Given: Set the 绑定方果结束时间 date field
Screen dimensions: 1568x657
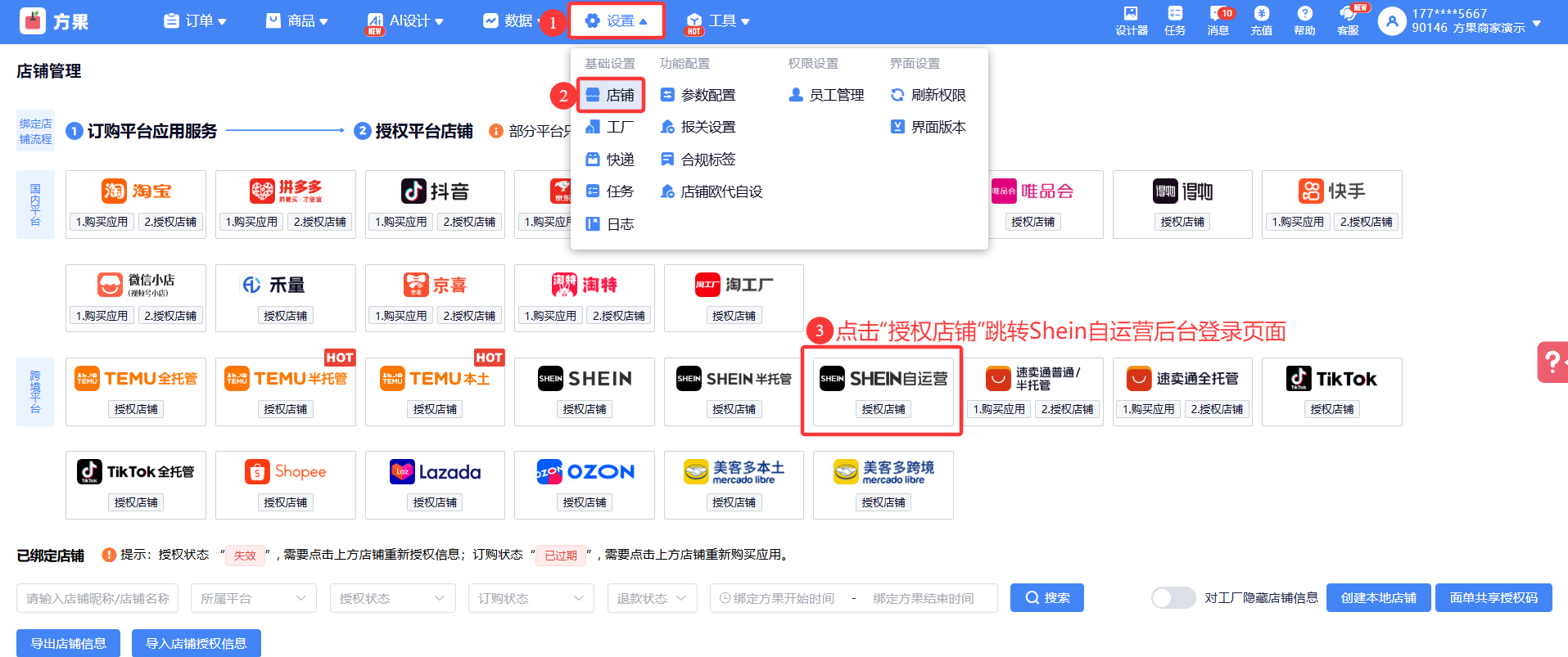Looking at the screenshot, I should coord(924,598).
